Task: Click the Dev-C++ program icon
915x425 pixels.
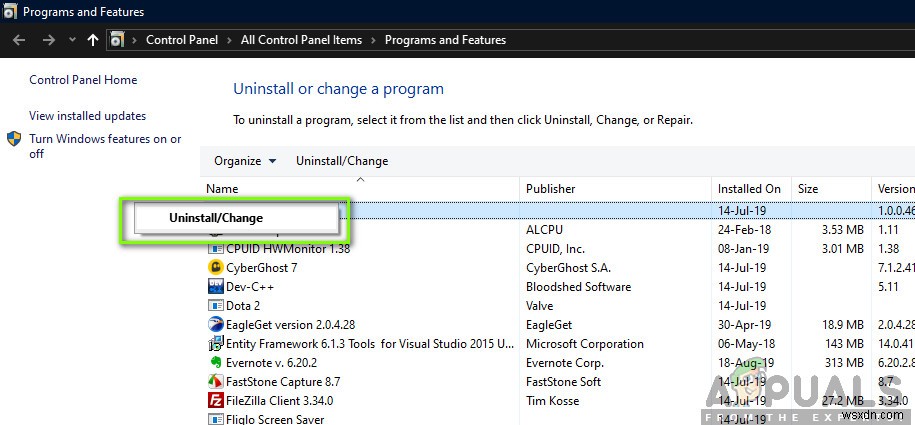Action: coord(215,287)
